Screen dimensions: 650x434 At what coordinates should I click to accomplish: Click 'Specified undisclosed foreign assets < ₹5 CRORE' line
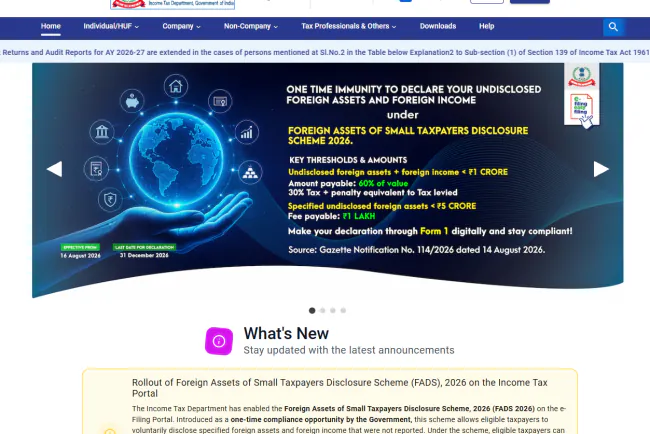coord(382,206)
